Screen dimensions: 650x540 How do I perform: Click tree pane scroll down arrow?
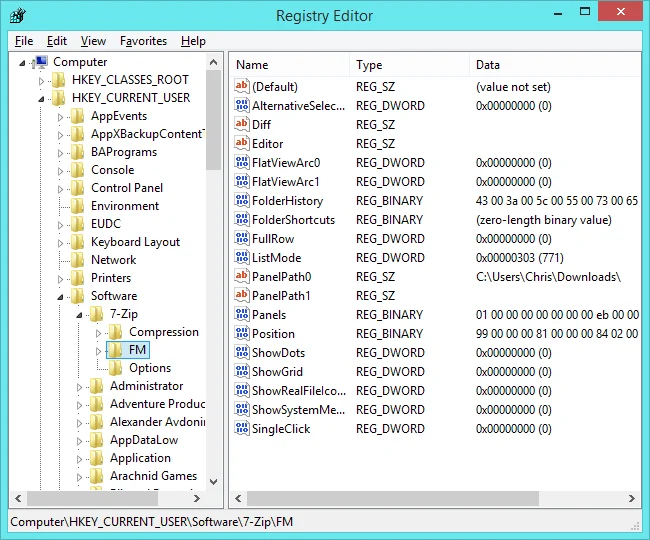(x=213, y=482)
